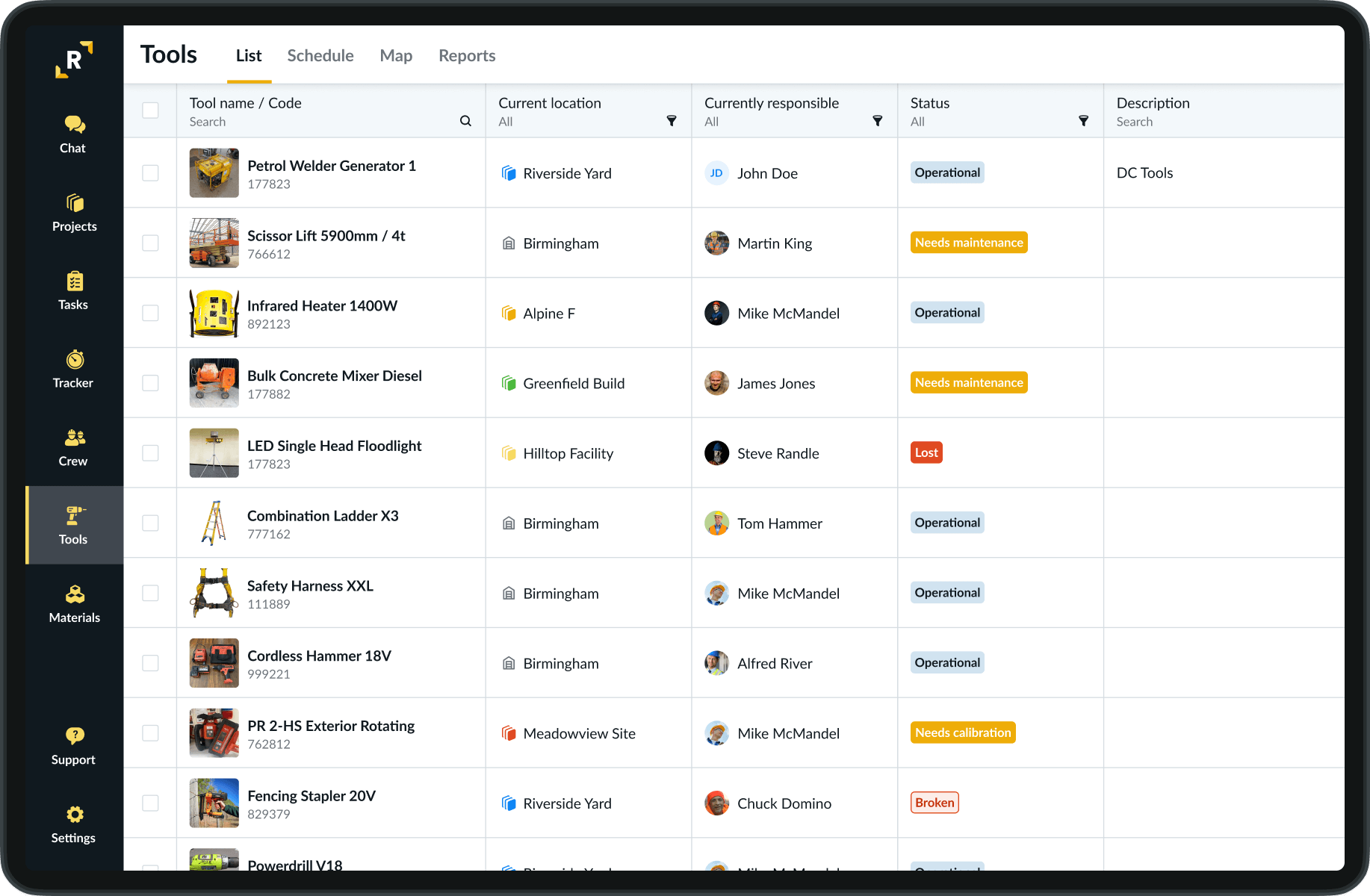Click the Needs maintenance badge for Scissor Lift
The height and width of the screenshot is (896, 1370).
[968, 242]
